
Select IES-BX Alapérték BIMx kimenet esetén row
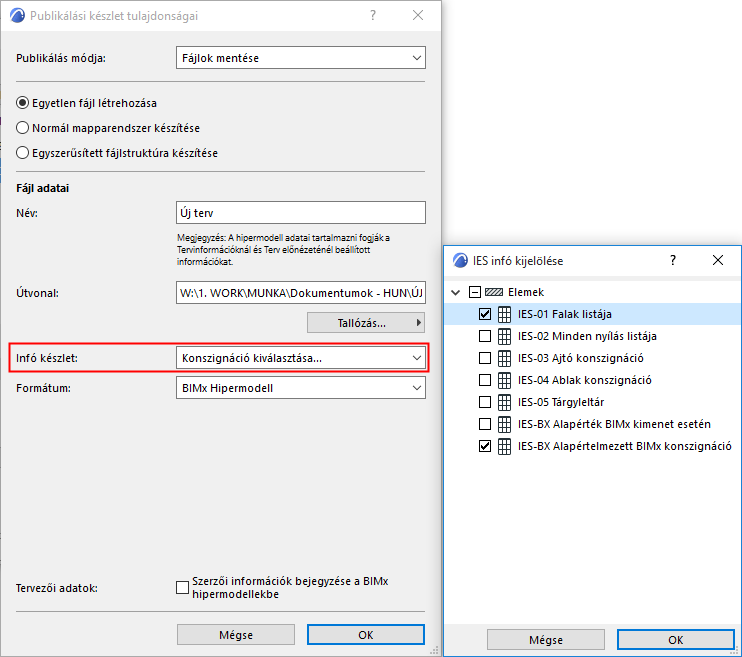pos(592,424)
